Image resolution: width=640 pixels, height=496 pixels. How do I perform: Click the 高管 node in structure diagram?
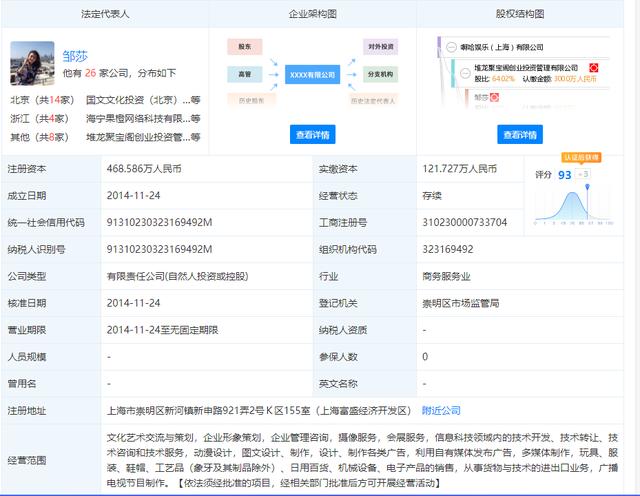245,74
